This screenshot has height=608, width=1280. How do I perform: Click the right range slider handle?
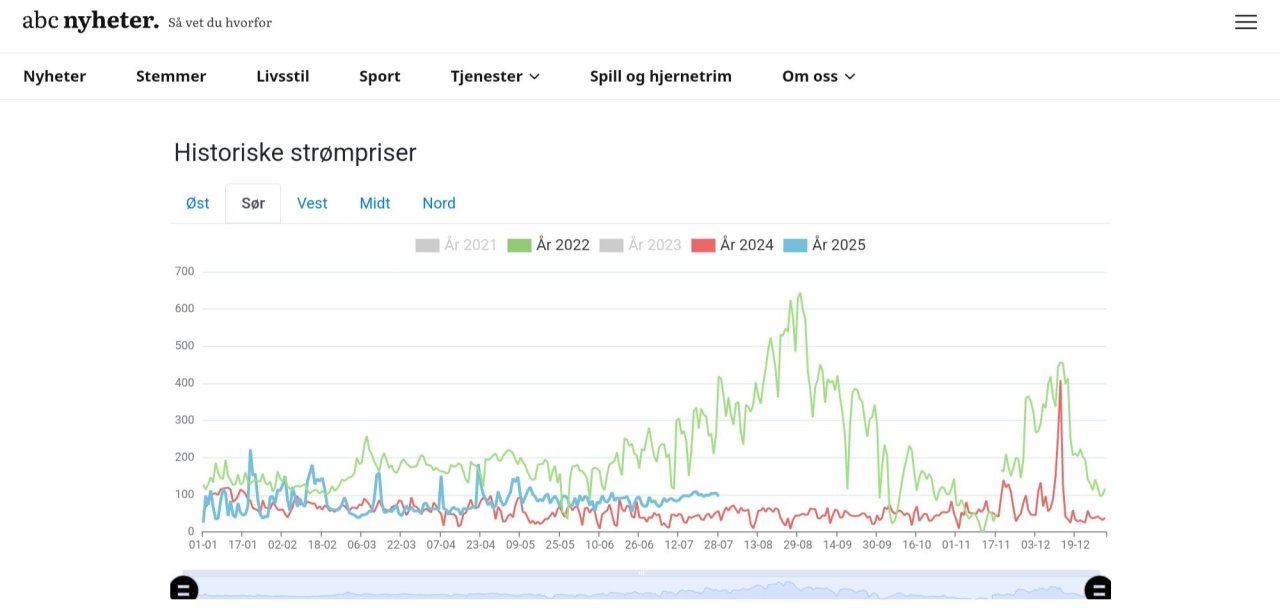click(x=1097, y=589)
